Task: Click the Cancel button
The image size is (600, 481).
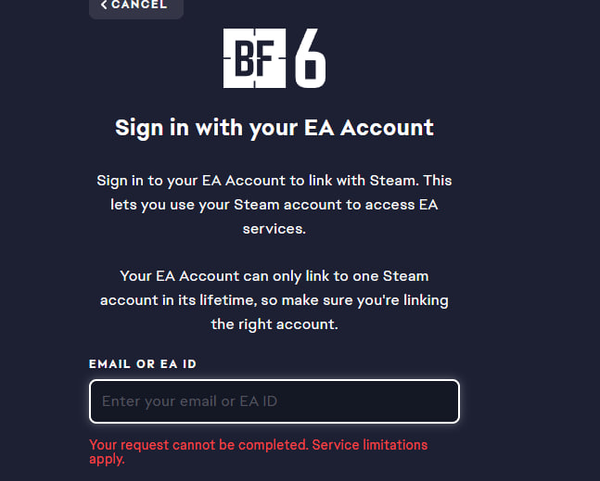Action: 135,6
